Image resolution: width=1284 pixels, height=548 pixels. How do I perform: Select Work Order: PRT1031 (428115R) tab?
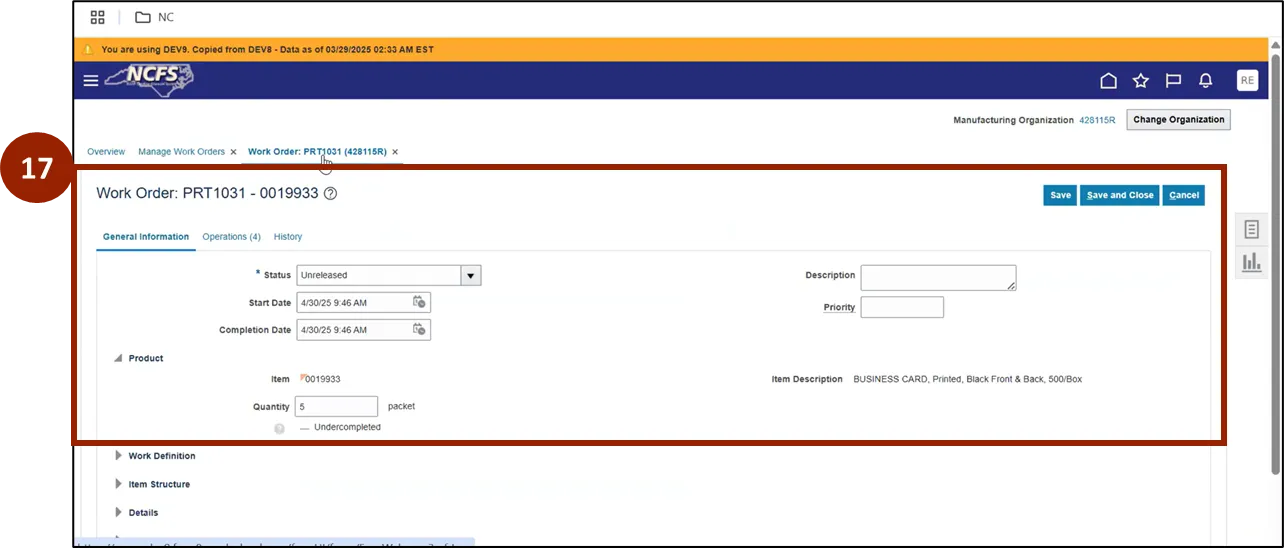(317, 152)
